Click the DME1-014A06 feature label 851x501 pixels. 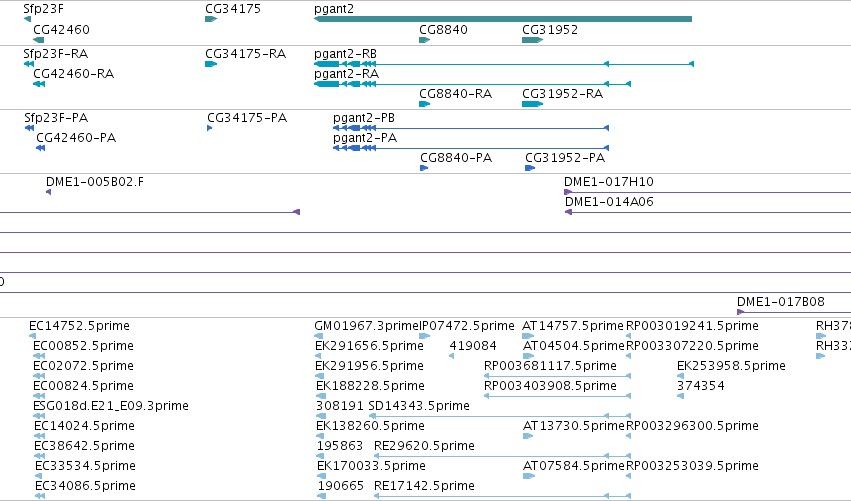609,202
